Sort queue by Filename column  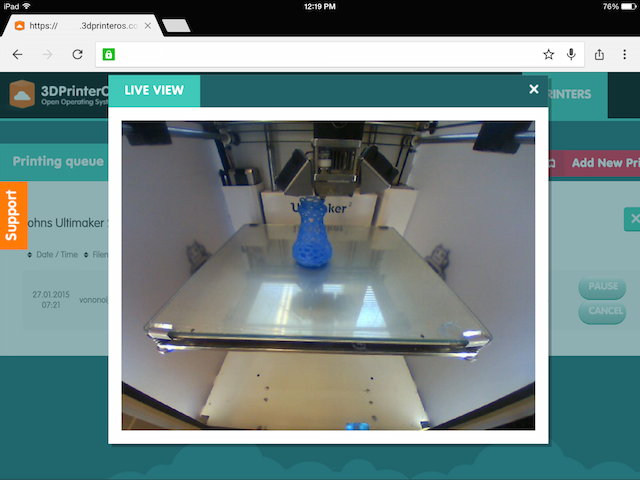pos(96,255)
